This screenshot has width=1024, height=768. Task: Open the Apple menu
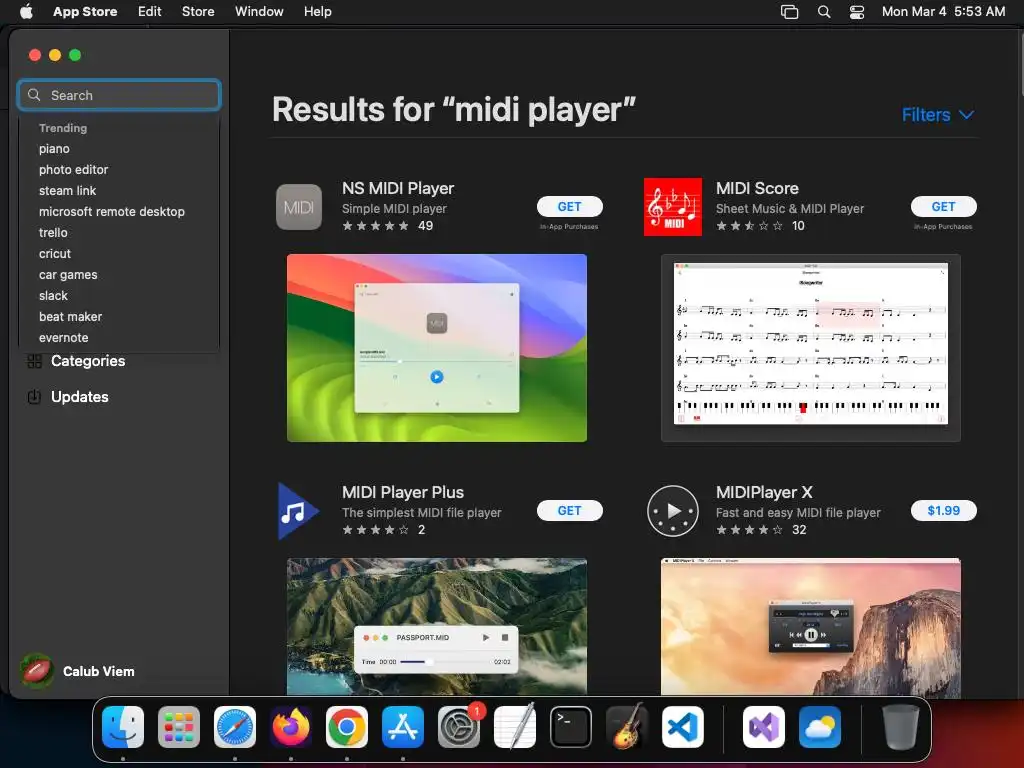(x=26, y=12)
